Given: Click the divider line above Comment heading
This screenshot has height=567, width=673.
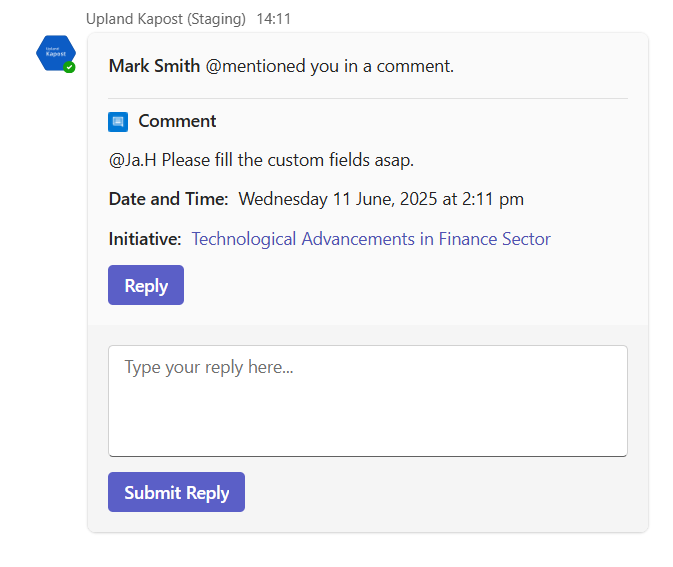Looking at the screenshot, I should 368,98.
